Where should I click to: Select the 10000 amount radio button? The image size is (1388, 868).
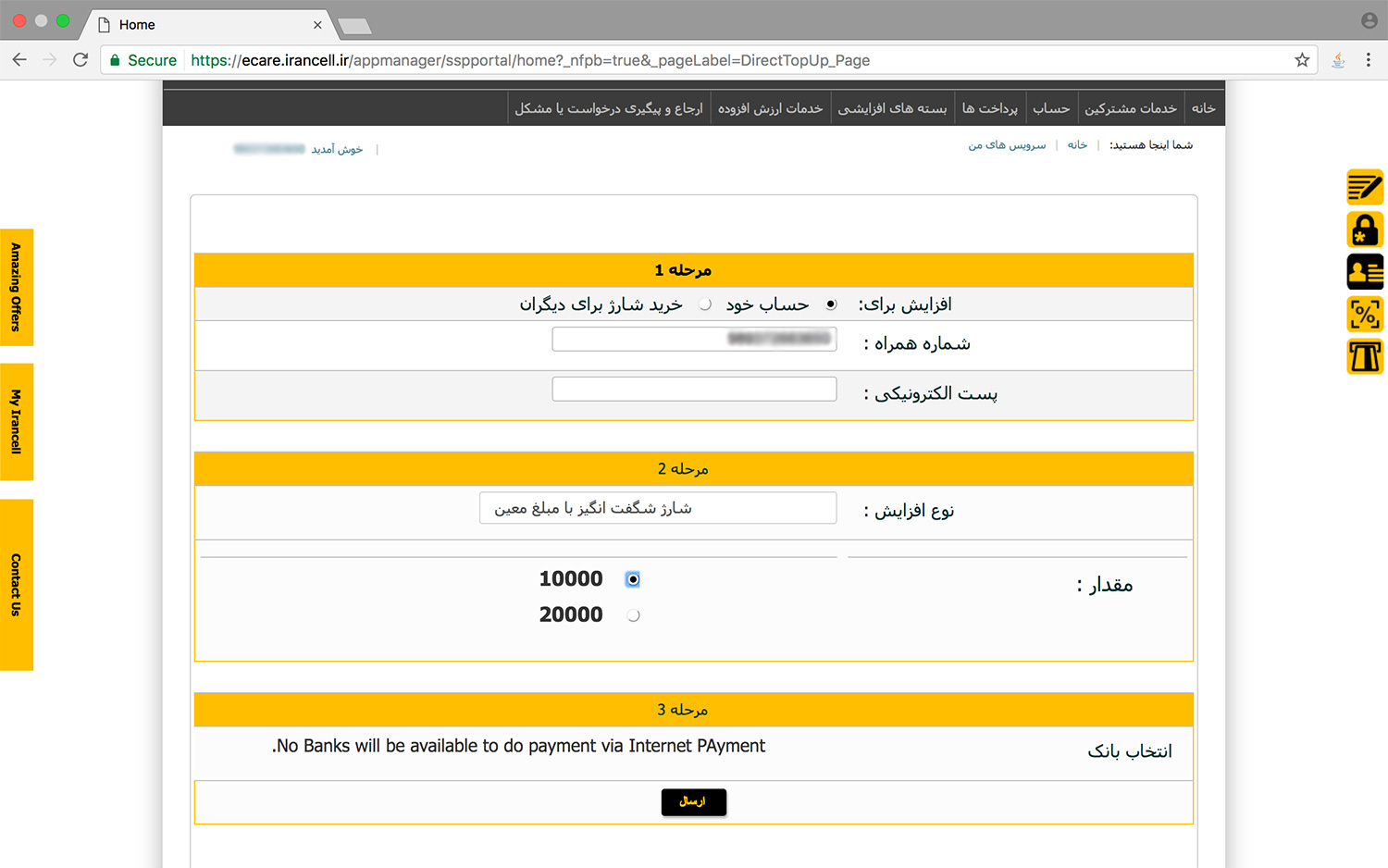point(633,579)
